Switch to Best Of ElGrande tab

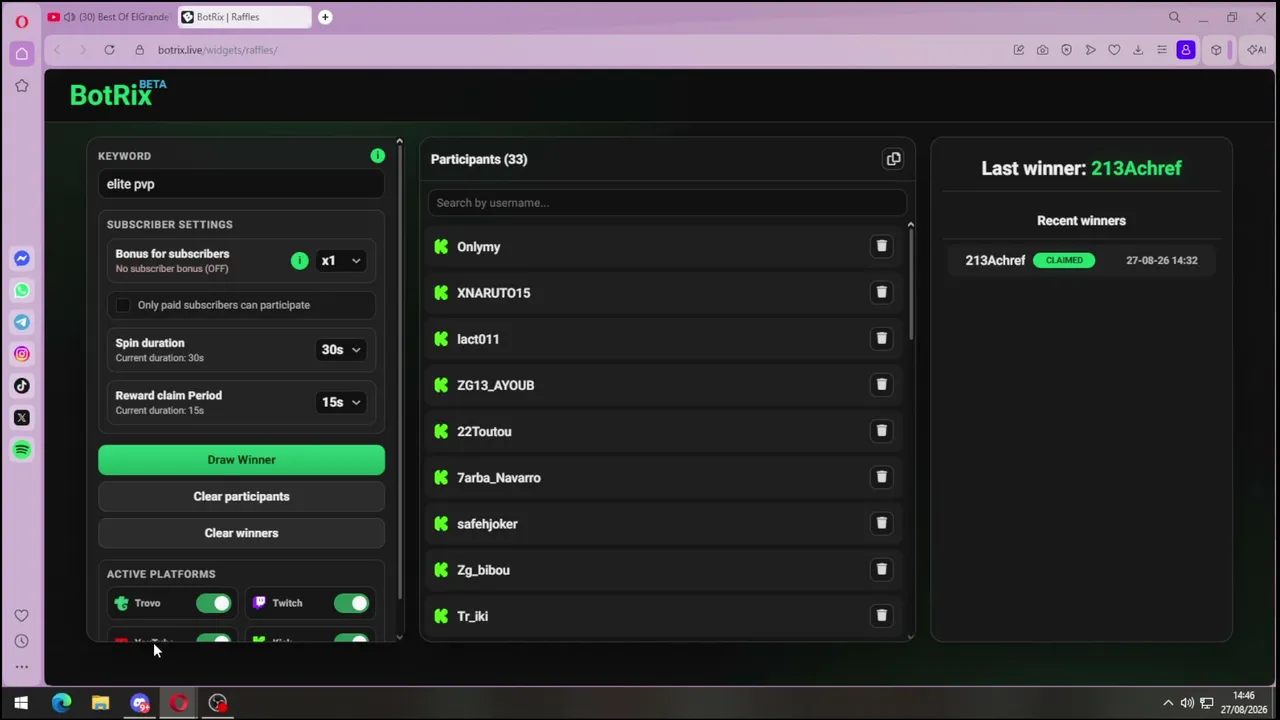[109, 17]
